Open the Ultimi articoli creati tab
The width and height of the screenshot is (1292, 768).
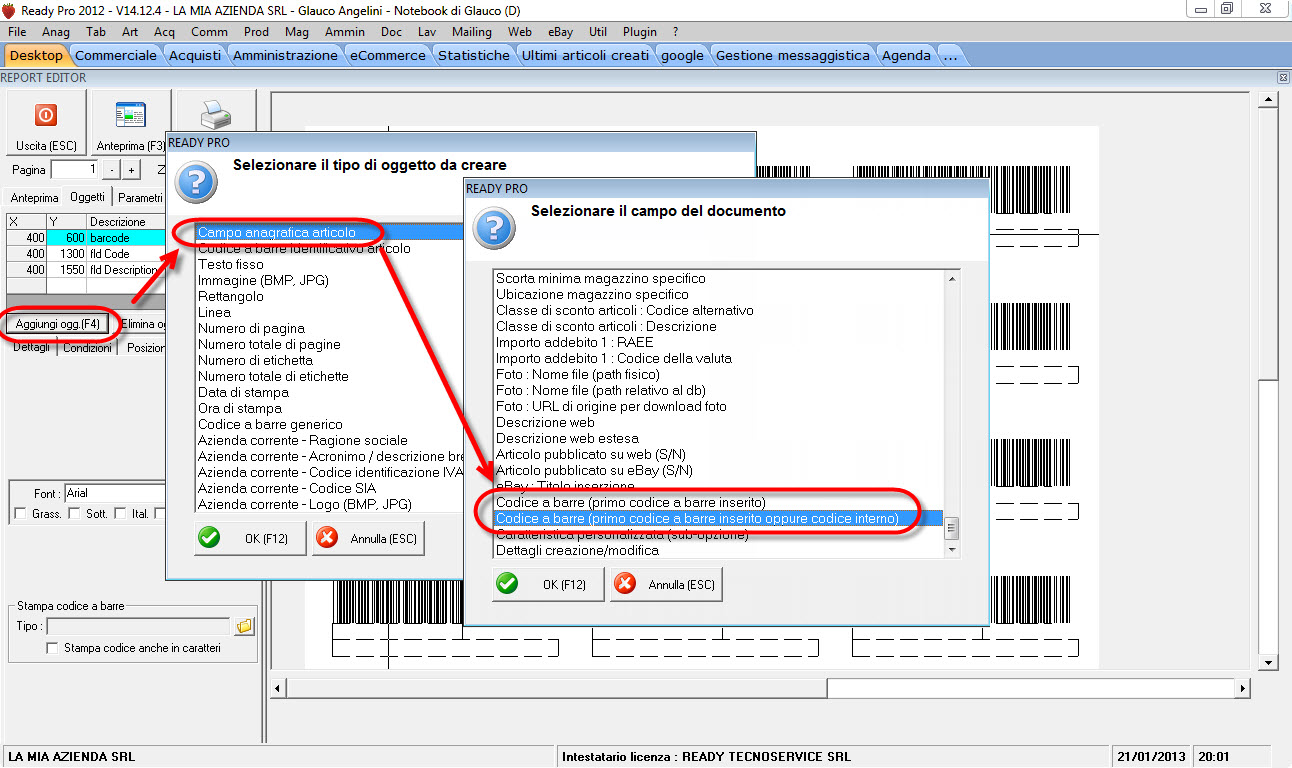[x=585, y=55]
